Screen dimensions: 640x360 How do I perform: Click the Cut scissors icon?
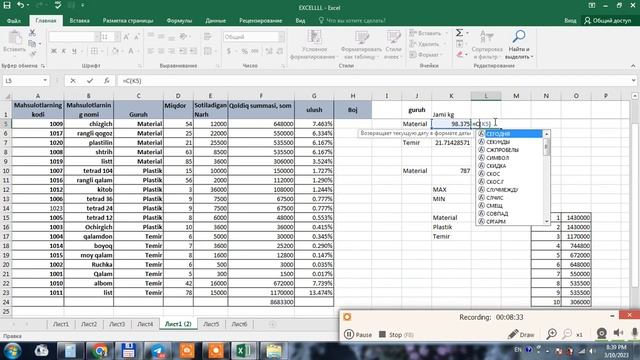(x=33, y=33)
